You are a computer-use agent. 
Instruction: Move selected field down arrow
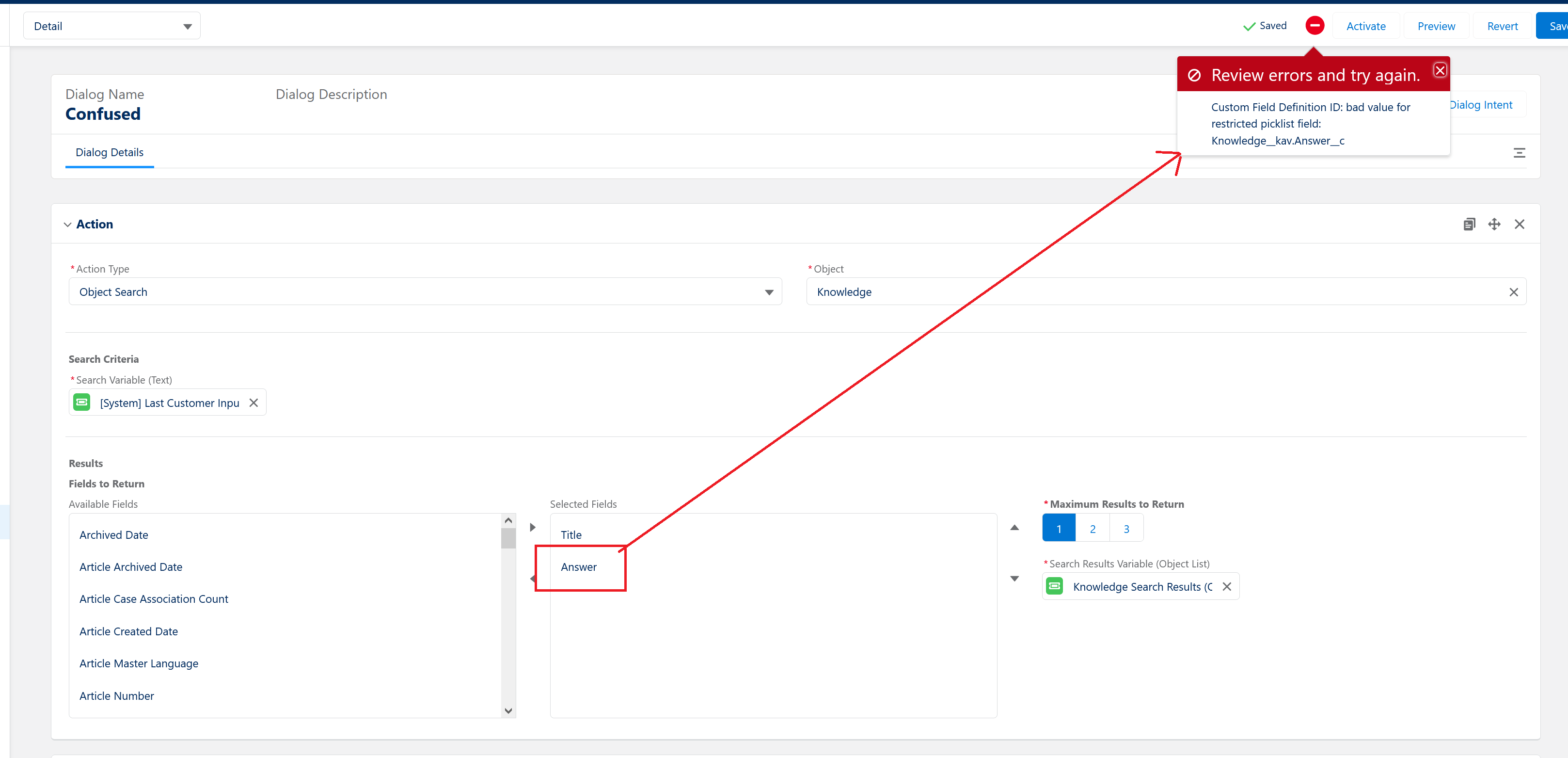pos(1014,579)
